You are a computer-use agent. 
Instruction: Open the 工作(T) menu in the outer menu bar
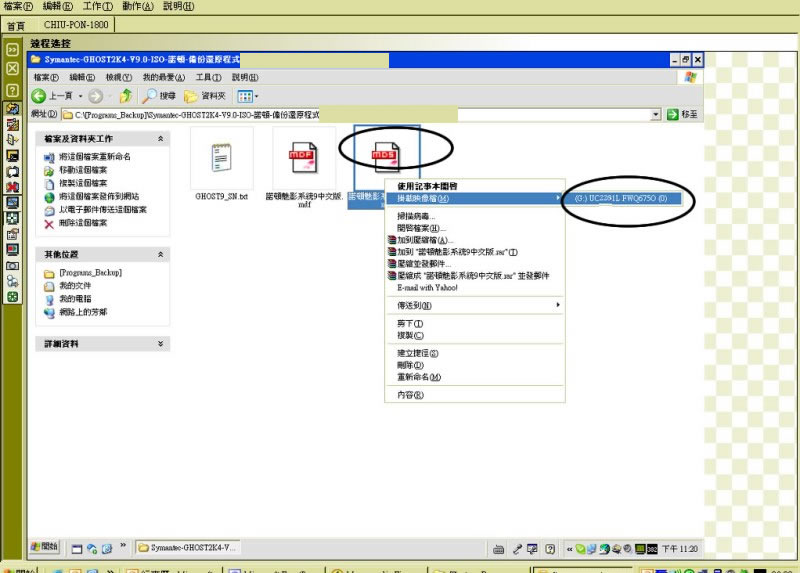point(98,6)
